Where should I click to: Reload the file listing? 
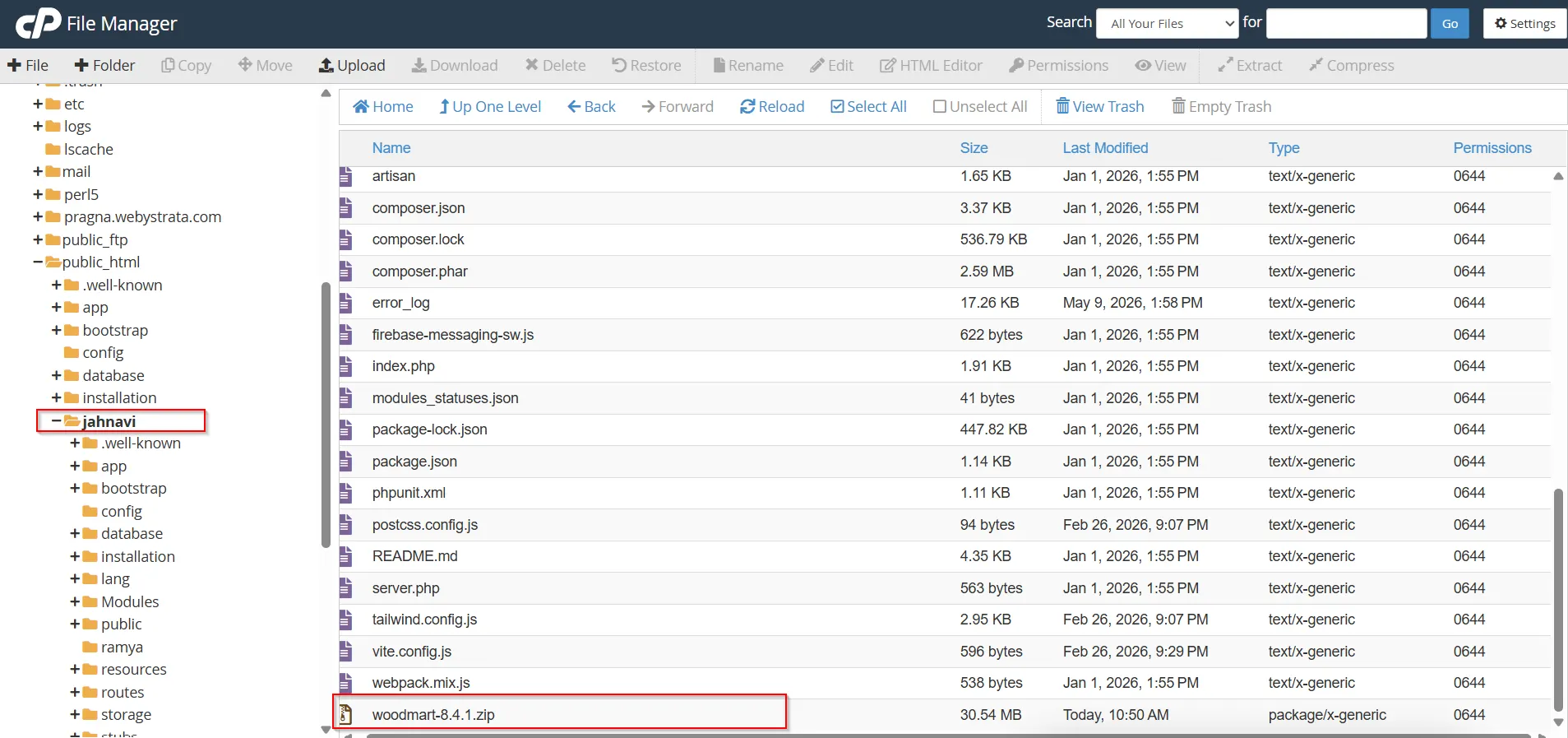pyautogui.click(x=772, y=106)
